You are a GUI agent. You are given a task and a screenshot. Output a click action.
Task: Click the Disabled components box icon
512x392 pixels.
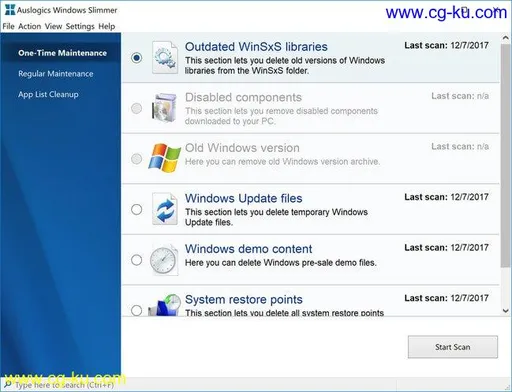point(164,108)
